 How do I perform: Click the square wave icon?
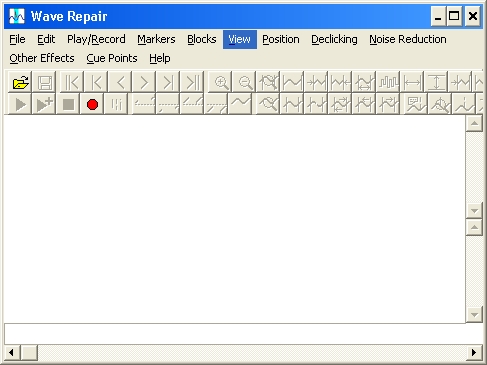pos(388,82)
